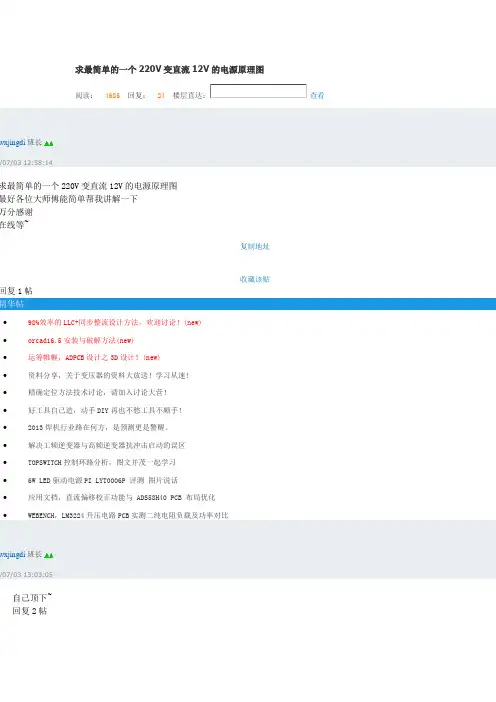The image size is (496, 702).
Task: Click the green rank icon beside first post's 班长
Action: coord(49,143)
